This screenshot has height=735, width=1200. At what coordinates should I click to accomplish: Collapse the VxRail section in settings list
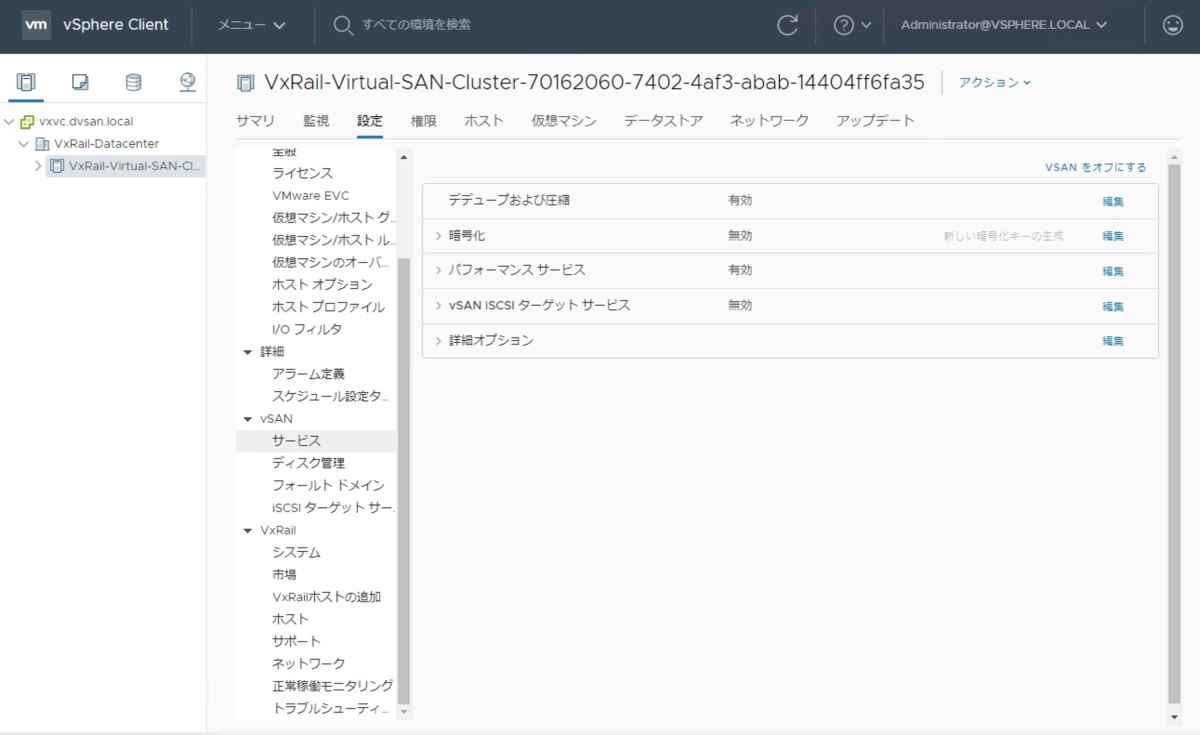coord(248,530)
